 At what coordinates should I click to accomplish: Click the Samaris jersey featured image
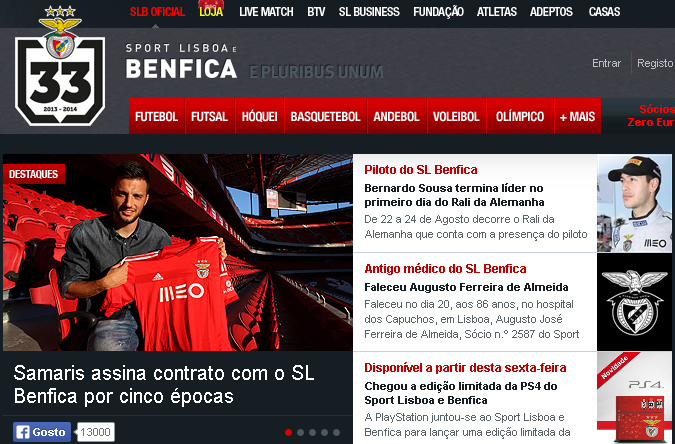[x=178, y=252]
